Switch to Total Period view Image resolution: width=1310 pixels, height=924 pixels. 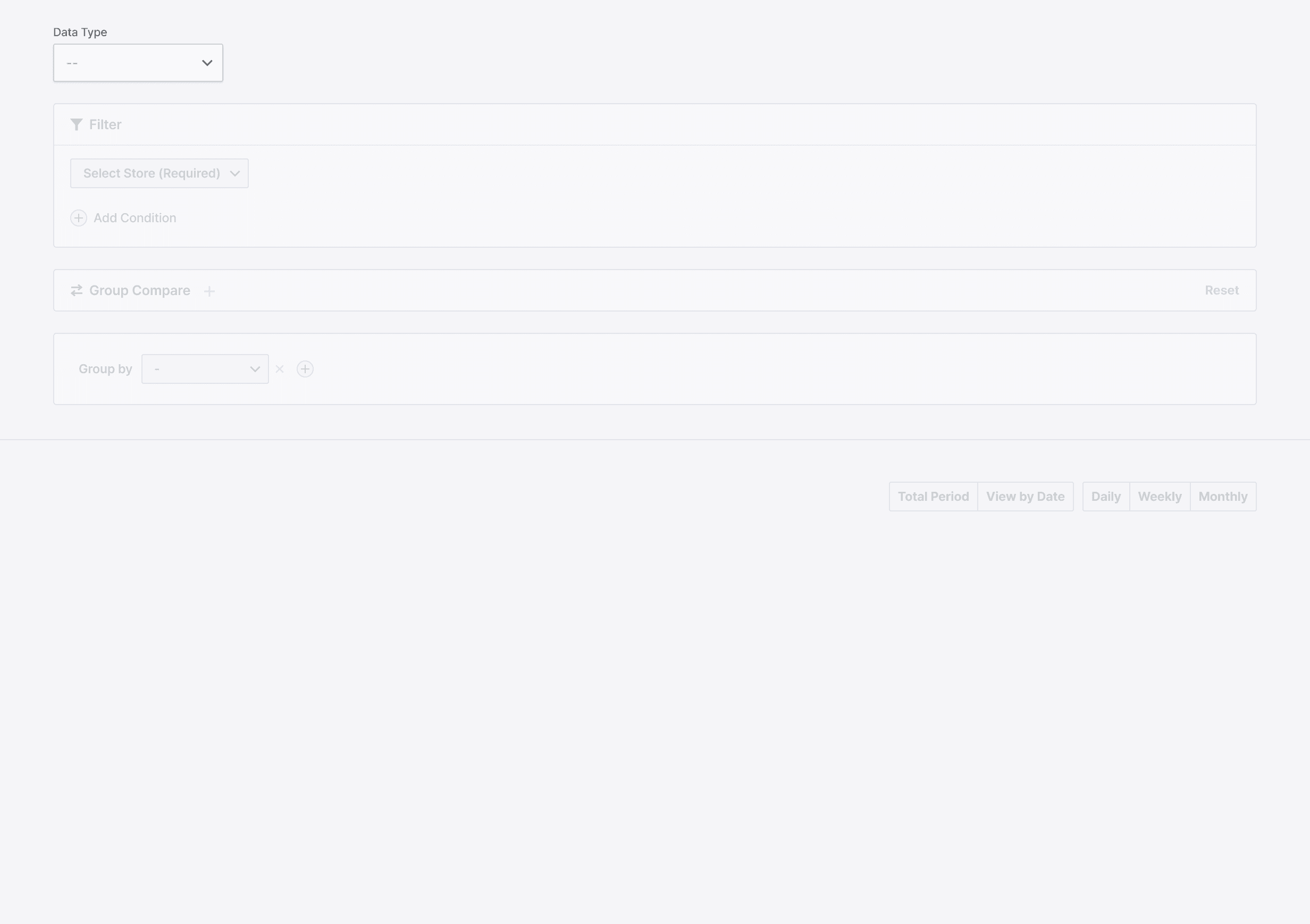[x=933, y=496]
